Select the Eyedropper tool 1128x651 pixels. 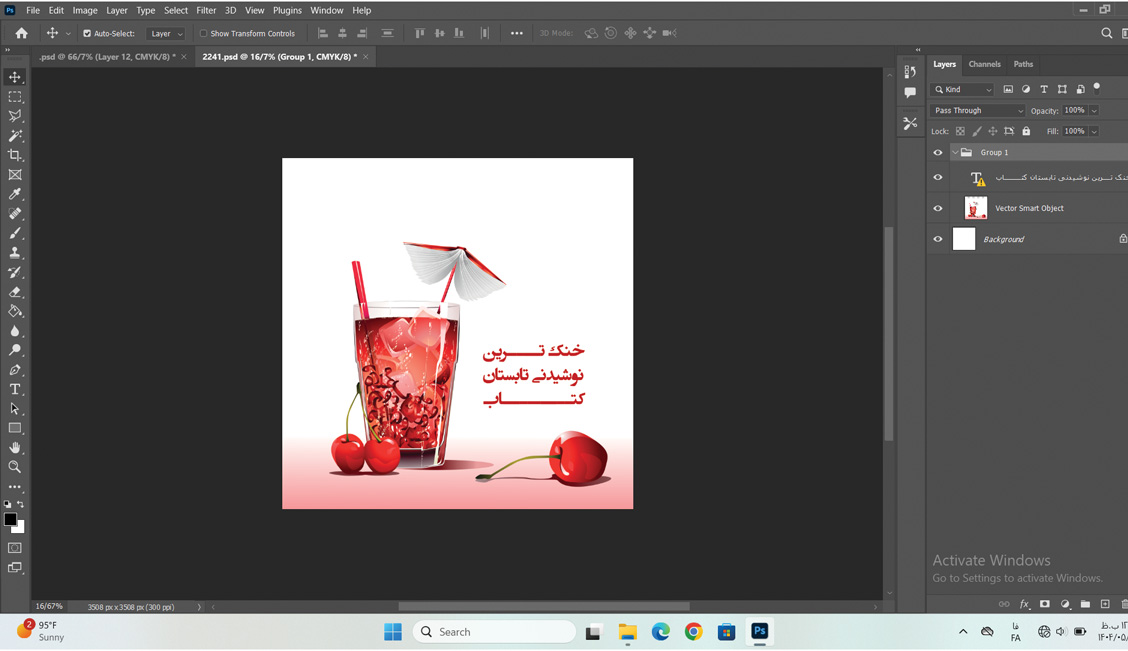pos(14,194)
